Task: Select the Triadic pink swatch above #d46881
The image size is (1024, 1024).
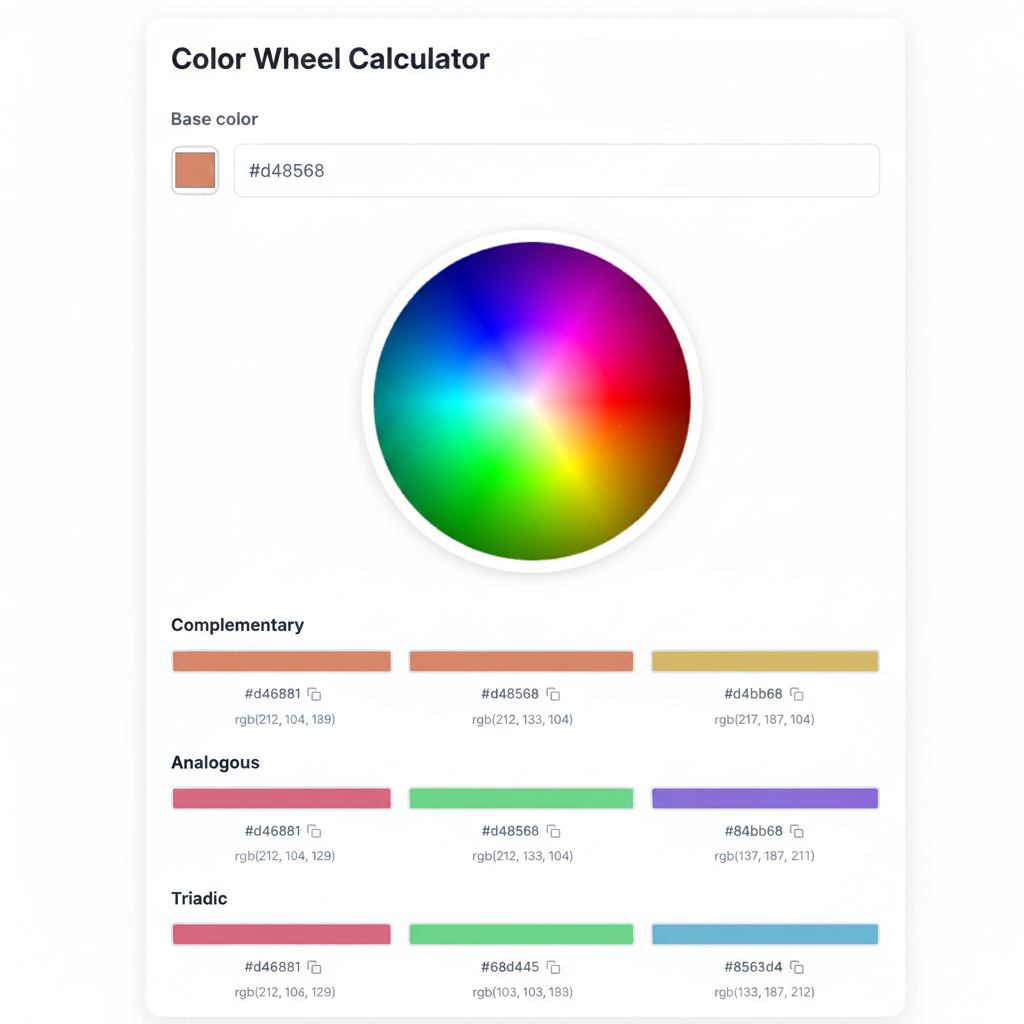Action: coord(281,934)
